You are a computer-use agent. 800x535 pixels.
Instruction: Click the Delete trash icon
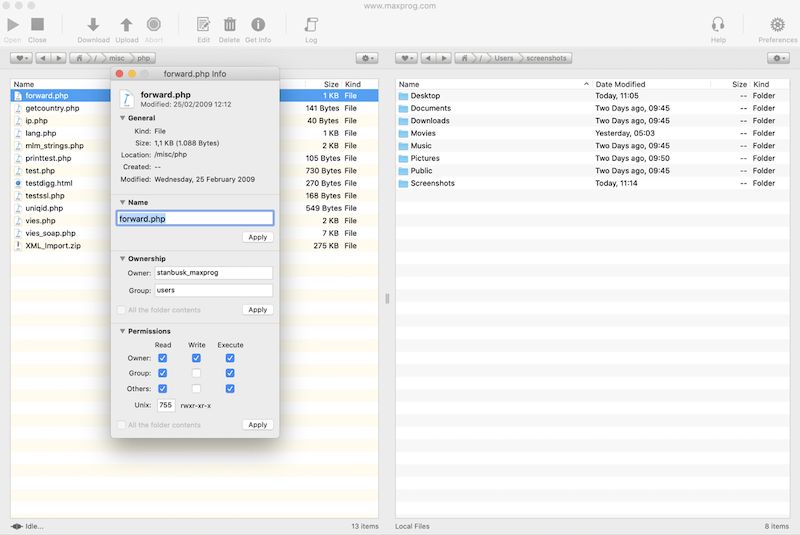coord(230,25)
